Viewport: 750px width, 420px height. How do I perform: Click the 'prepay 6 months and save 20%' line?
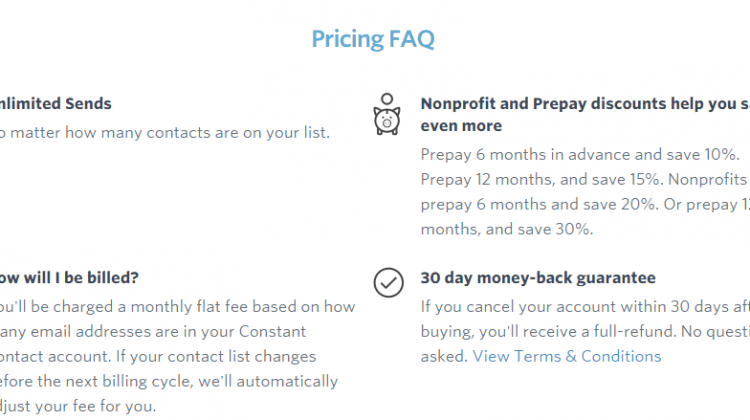click(585, 204)
